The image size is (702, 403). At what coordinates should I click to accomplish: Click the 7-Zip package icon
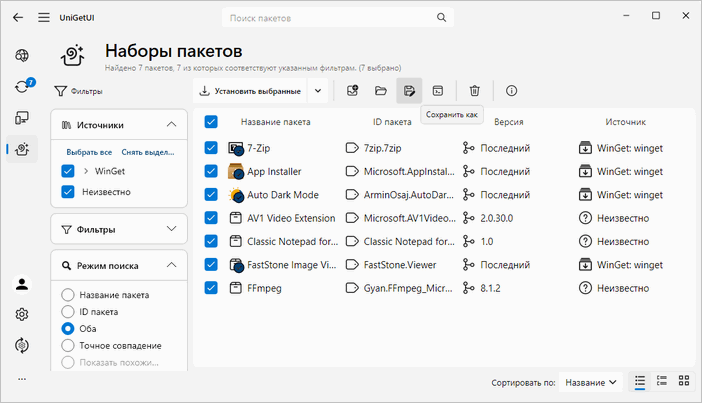(236, 148)
